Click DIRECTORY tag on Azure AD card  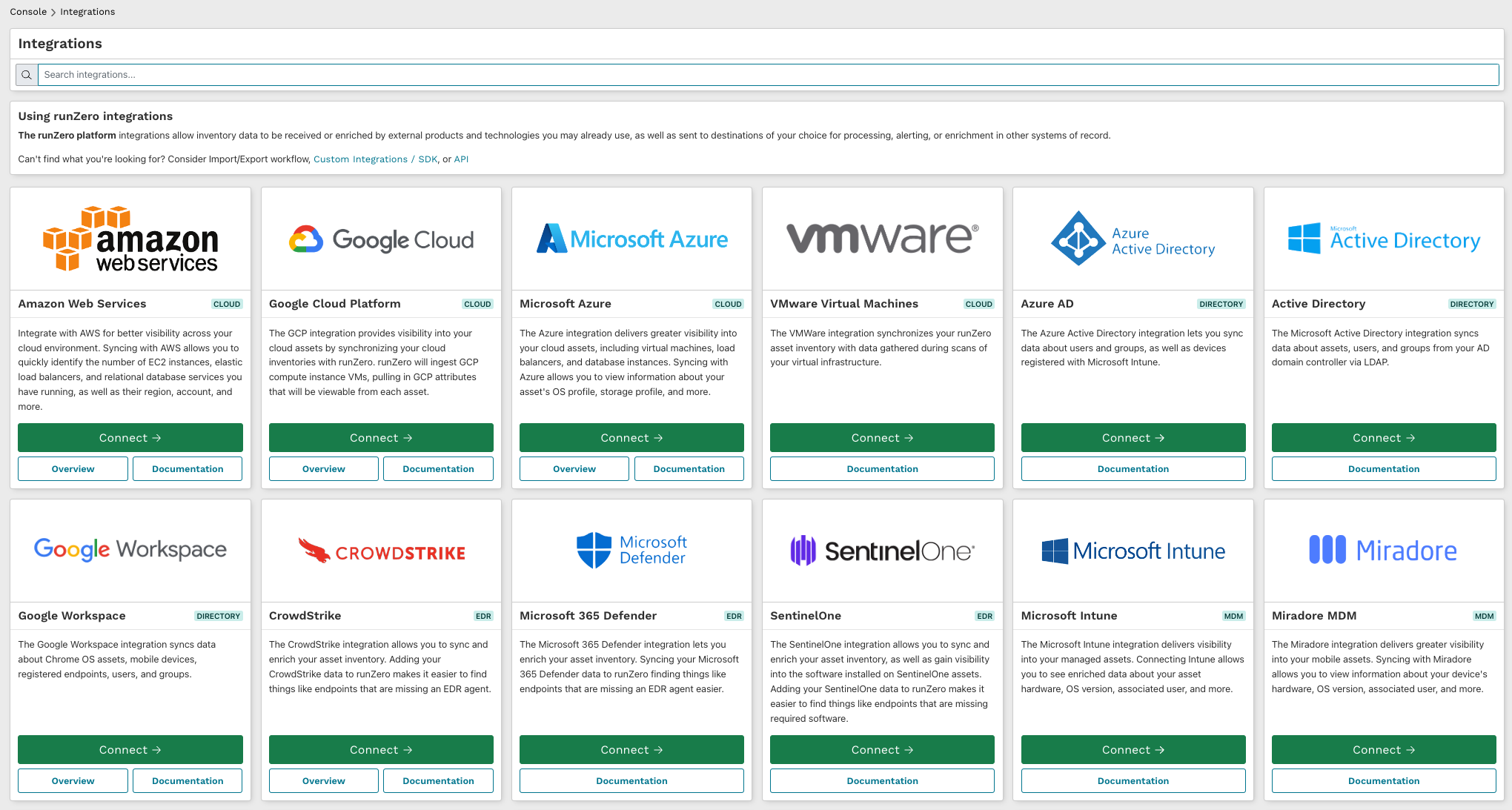coord(1221,305)
